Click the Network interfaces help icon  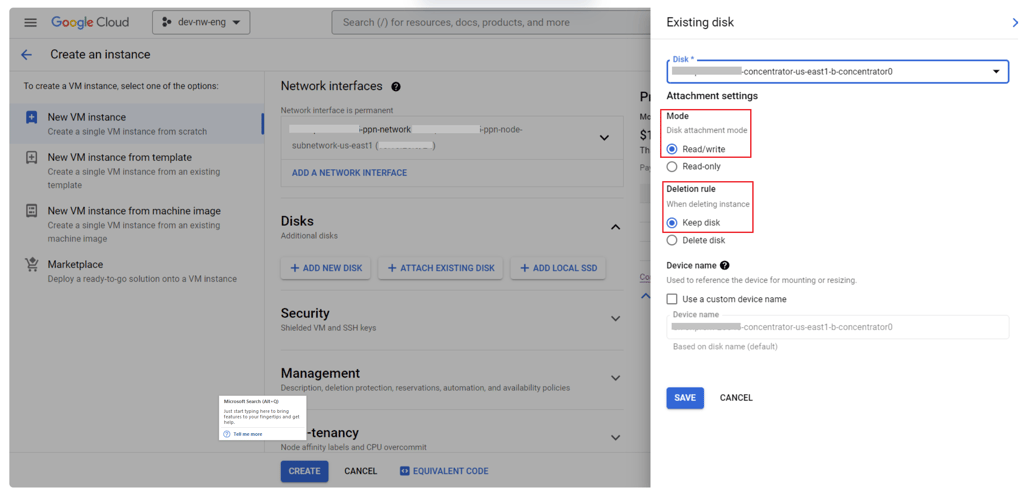click(x=396, y=87)
